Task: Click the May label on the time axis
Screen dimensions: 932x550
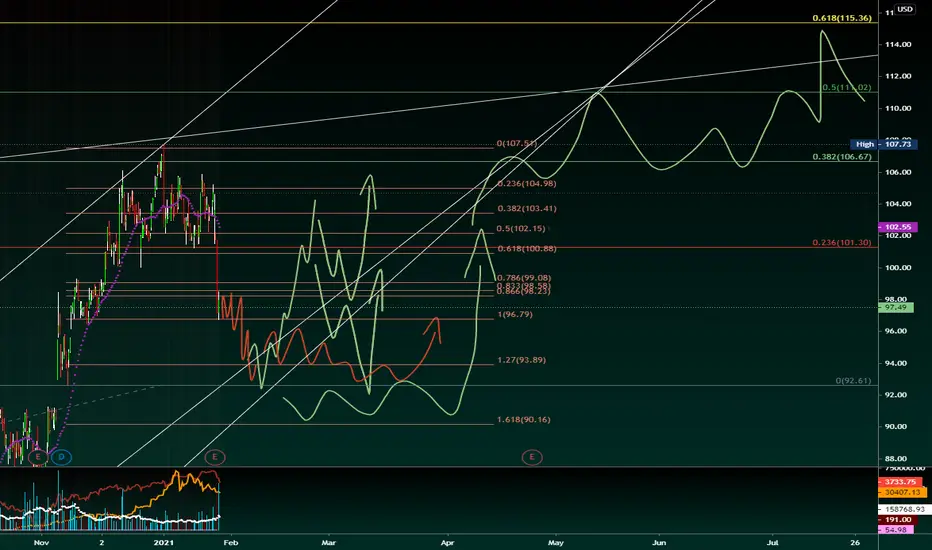Action: pos(556,542)
